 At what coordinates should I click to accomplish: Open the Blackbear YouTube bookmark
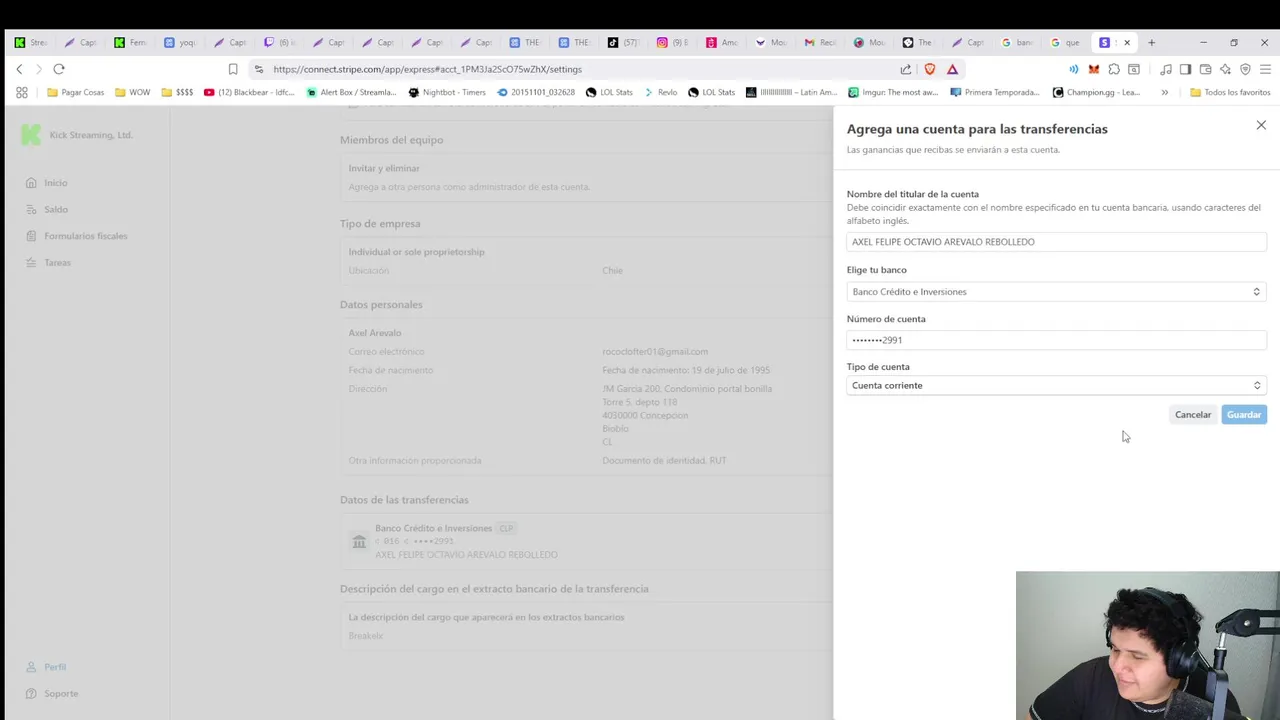point(249,92)
